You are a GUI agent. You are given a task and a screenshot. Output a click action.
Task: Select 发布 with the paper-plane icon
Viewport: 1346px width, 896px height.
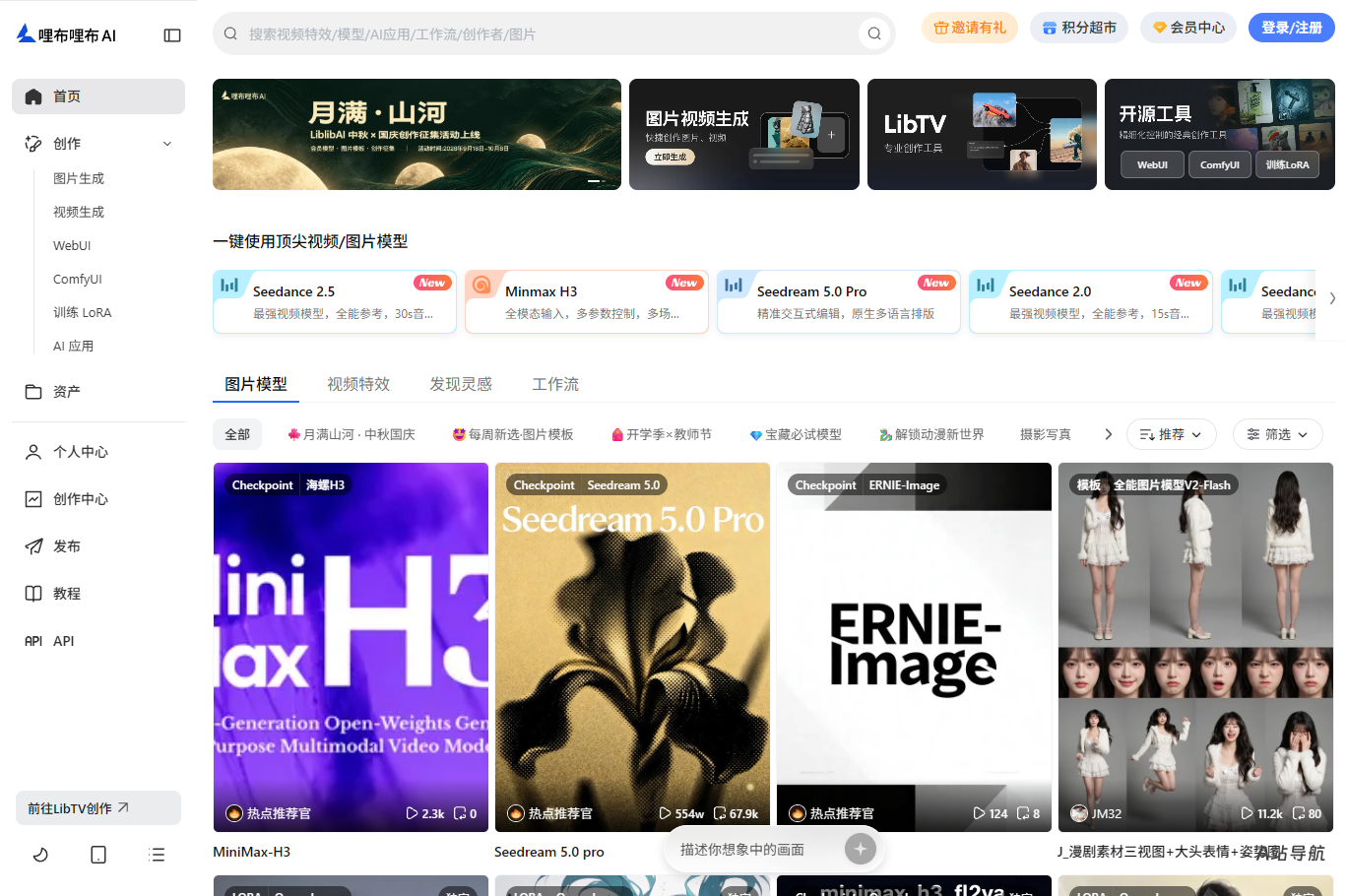pos(98,546)
